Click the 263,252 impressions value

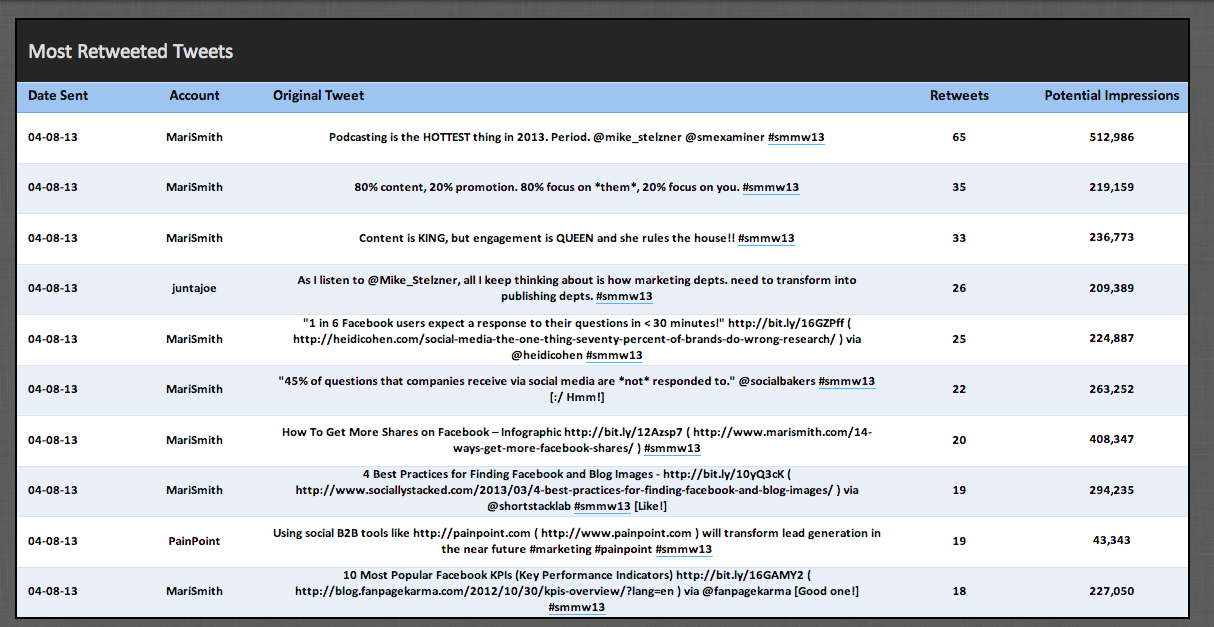[x=1112, y=389]
